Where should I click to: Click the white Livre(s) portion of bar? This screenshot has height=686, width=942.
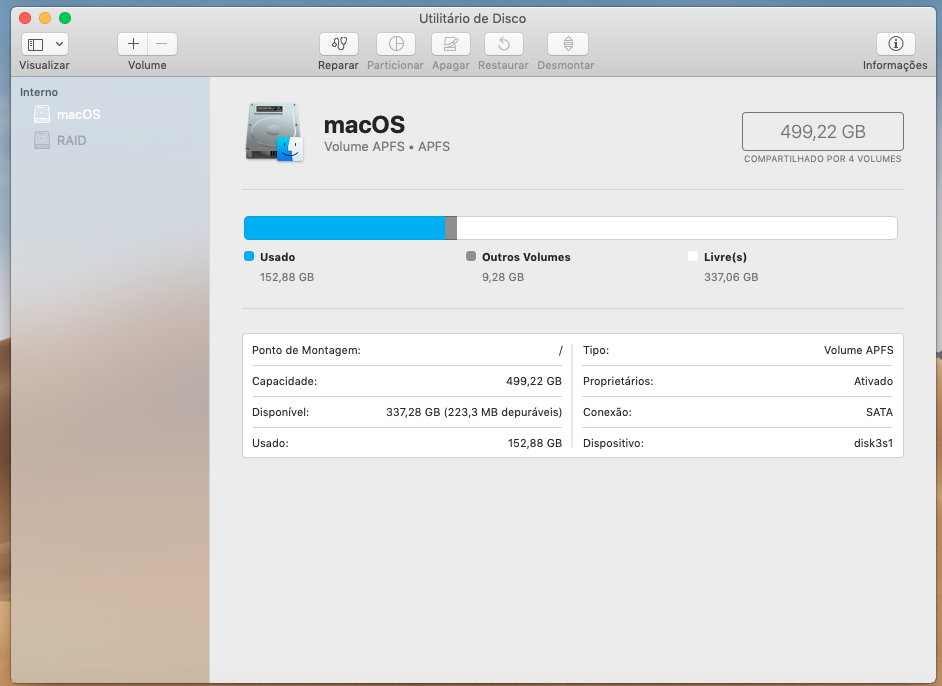676,228
